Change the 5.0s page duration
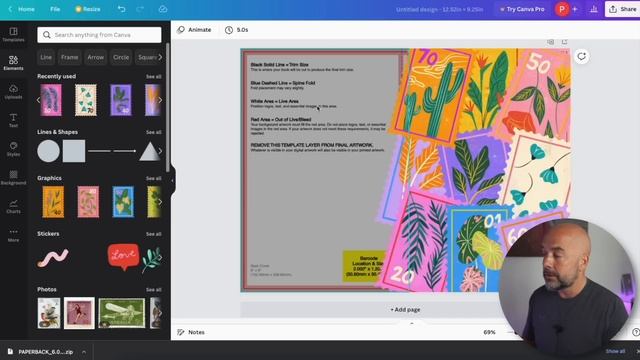 pyautogui.click(x=237, y=30)
